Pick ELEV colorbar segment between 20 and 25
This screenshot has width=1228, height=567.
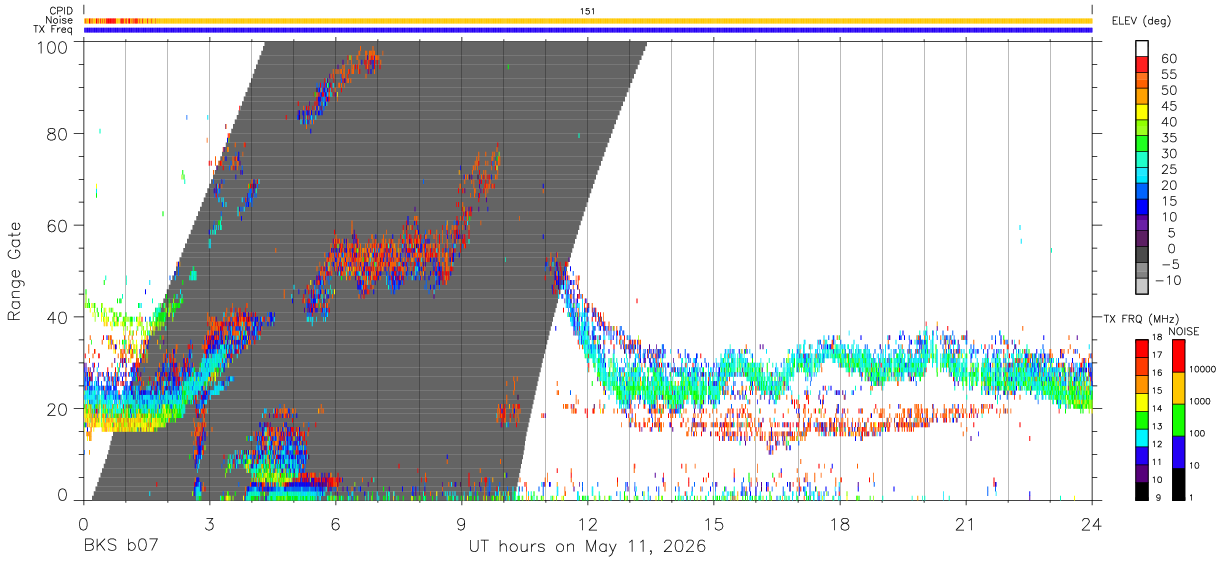(1142, 176)
